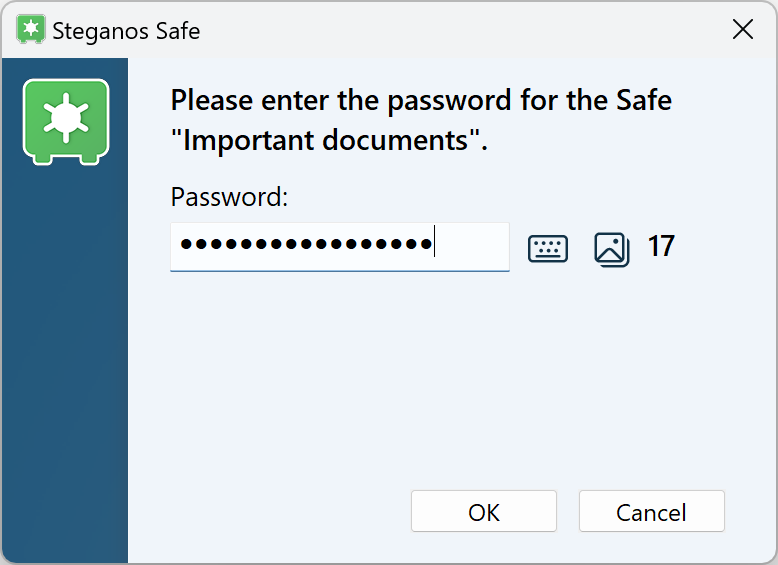Focus the Password input field

340,246
